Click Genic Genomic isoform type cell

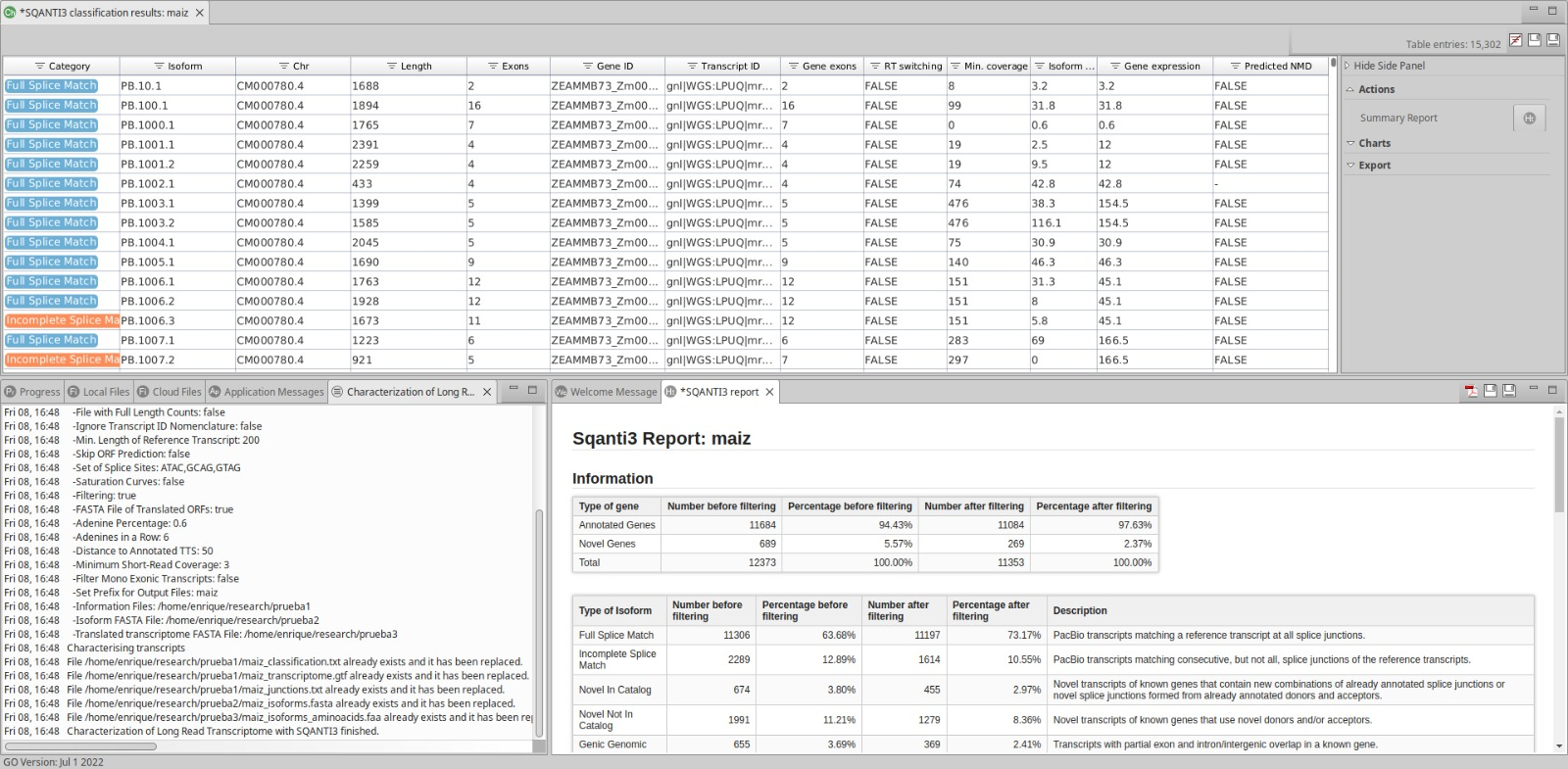618,745
